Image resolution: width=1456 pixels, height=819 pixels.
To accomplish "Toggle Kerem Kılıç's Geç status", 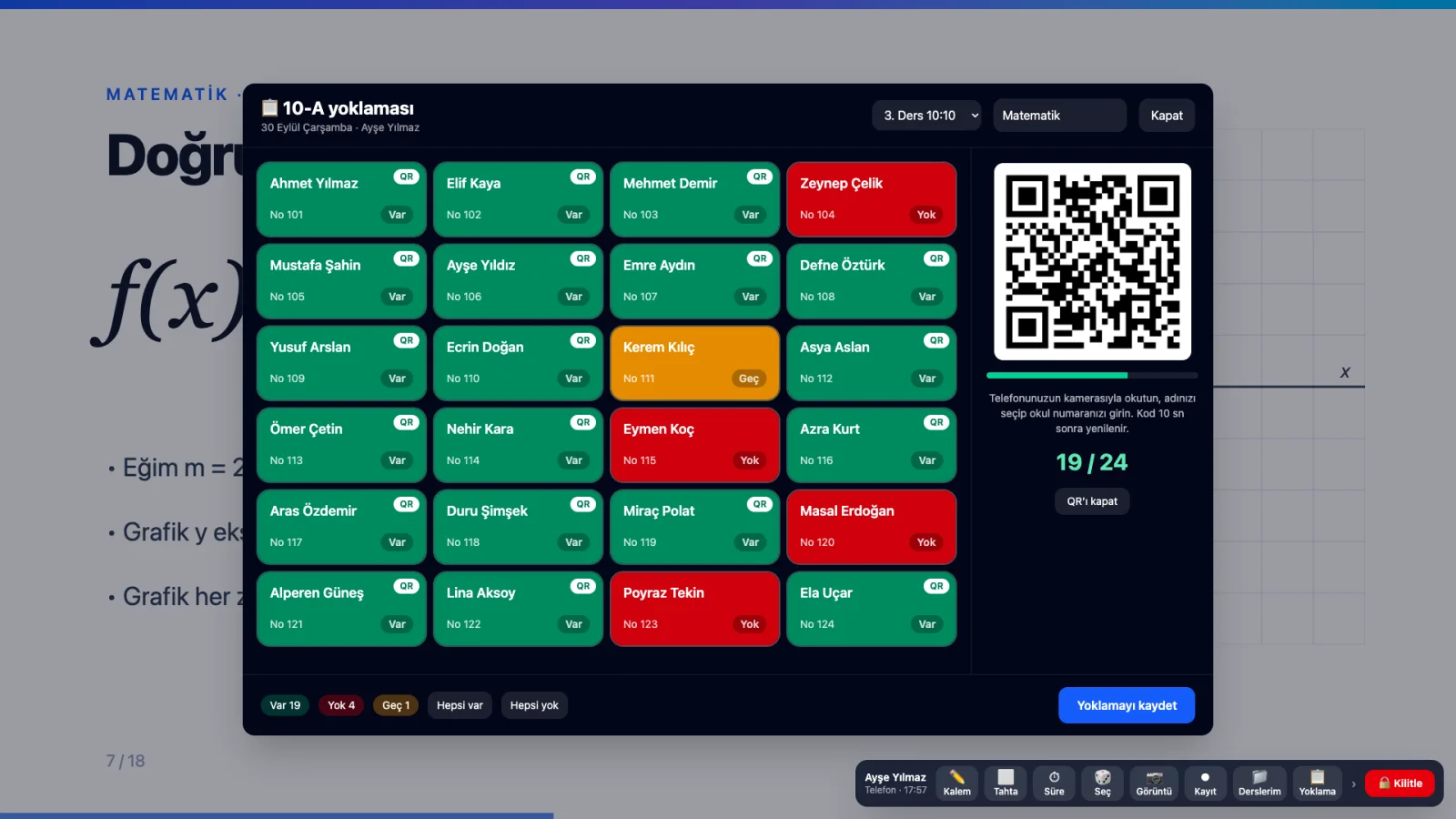I will click(x=749, y=379).
